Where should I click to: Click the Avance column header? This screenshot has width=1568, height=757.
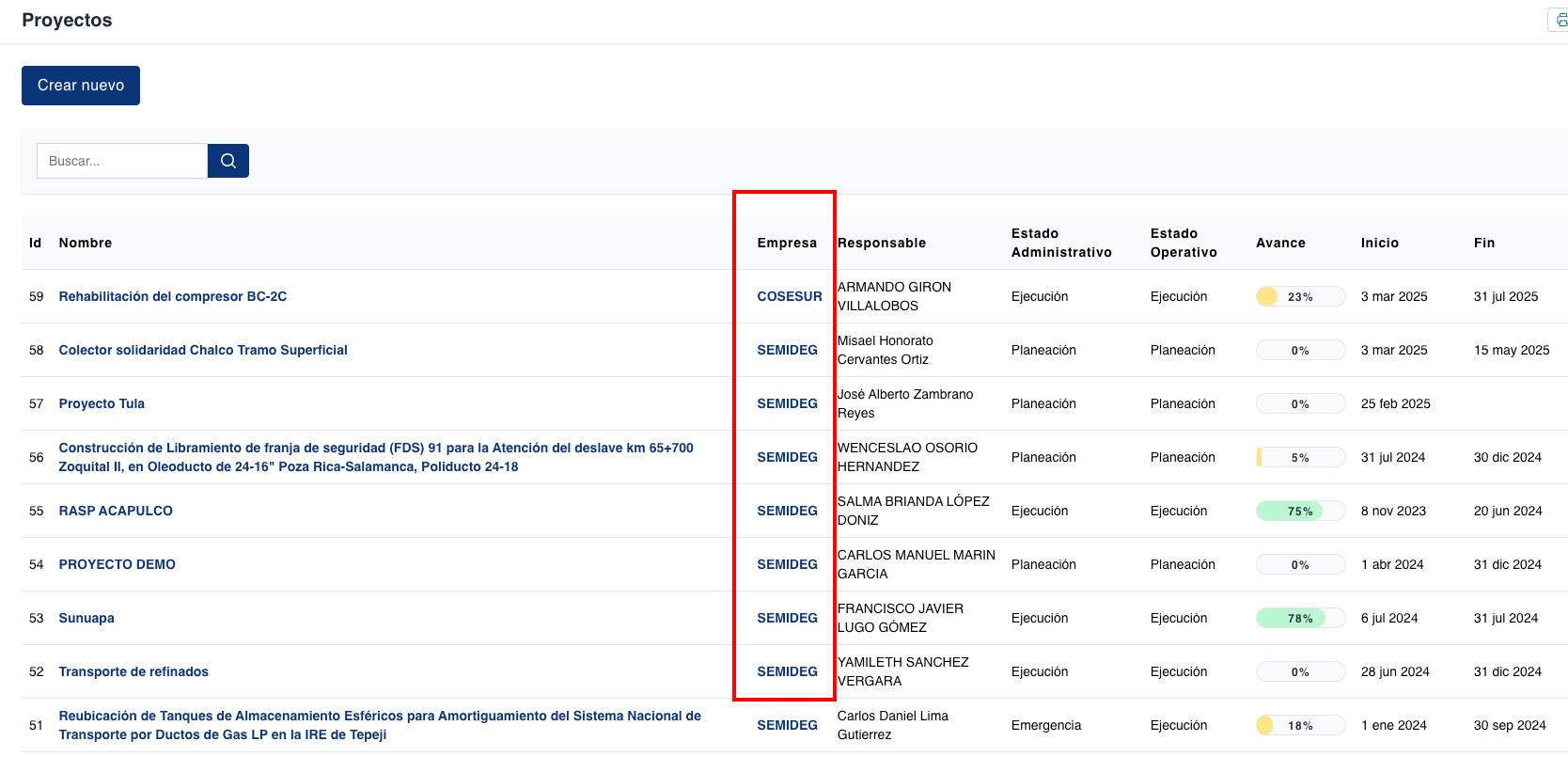pyautogui.click(x=1280, y=243)
